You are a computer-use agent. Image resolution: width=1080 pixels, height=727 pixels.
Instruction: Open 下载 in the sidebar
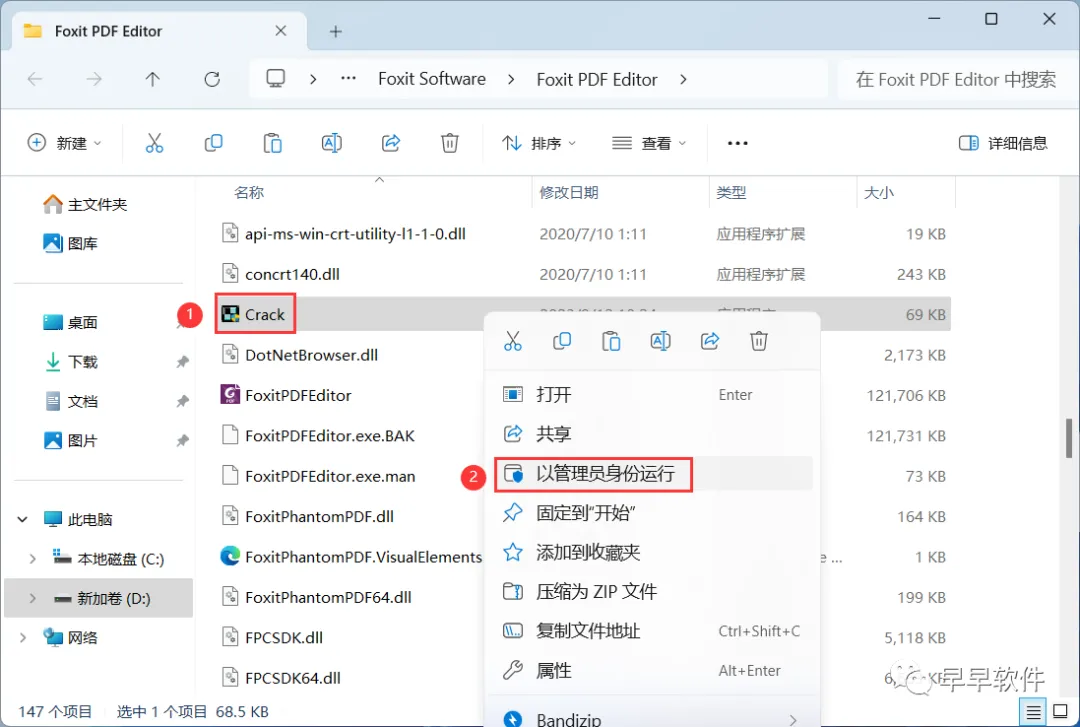(x=70, y=361)
